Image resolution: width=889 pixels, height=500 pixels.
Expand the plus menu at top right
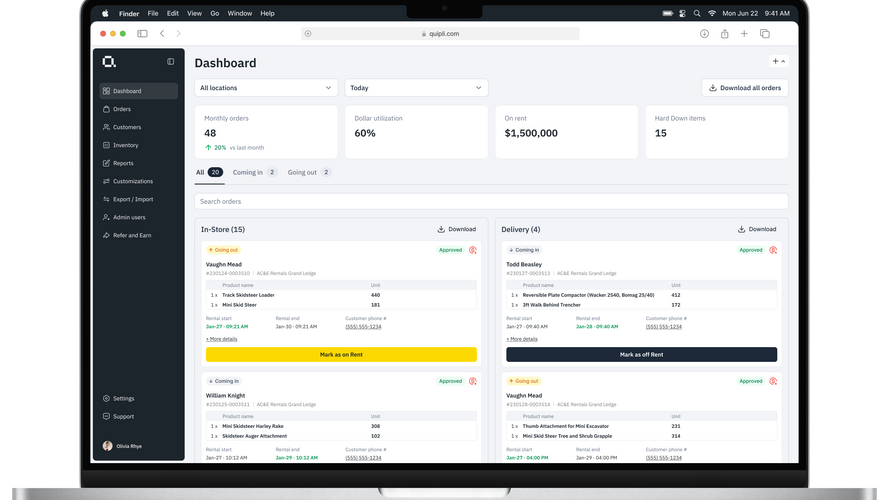[x=778, y=61]
